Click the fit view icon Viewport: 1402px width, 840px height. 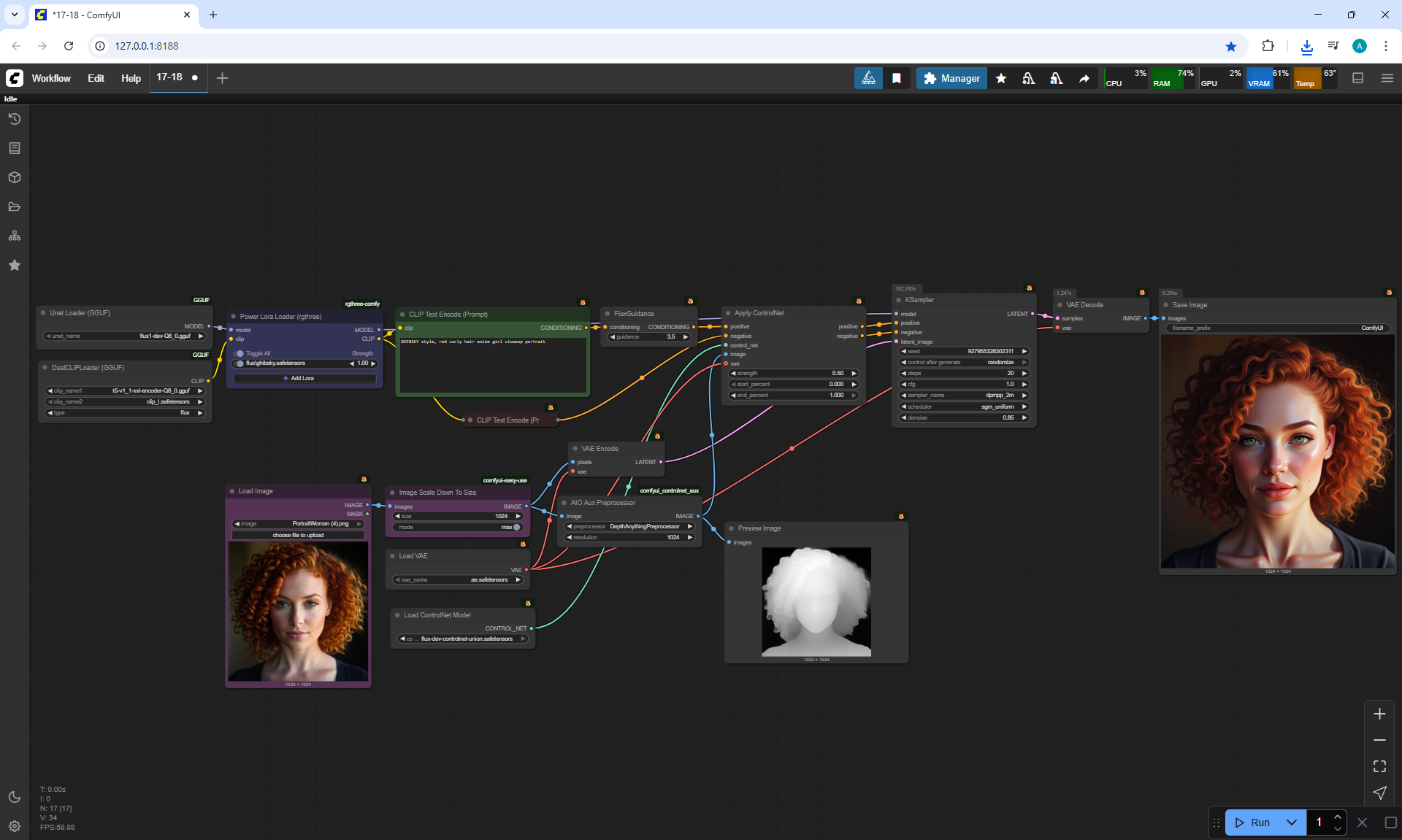[x=1379, y=766]
